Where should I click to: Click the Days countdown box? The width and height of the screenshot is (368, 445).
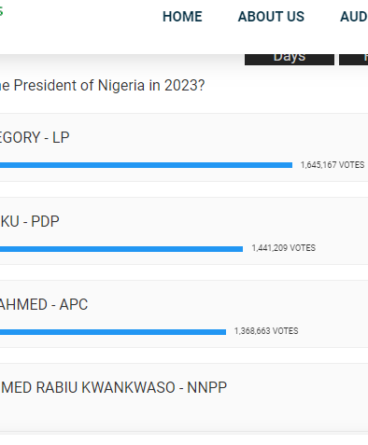coord(289,59)
